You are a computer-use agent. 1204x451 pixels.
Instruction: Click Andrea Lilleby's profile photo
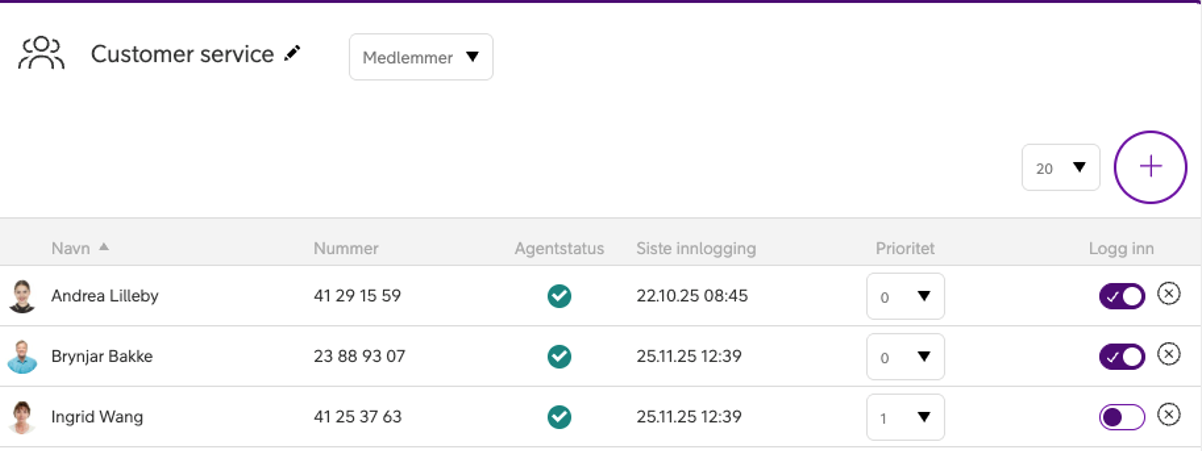(22, 296)
